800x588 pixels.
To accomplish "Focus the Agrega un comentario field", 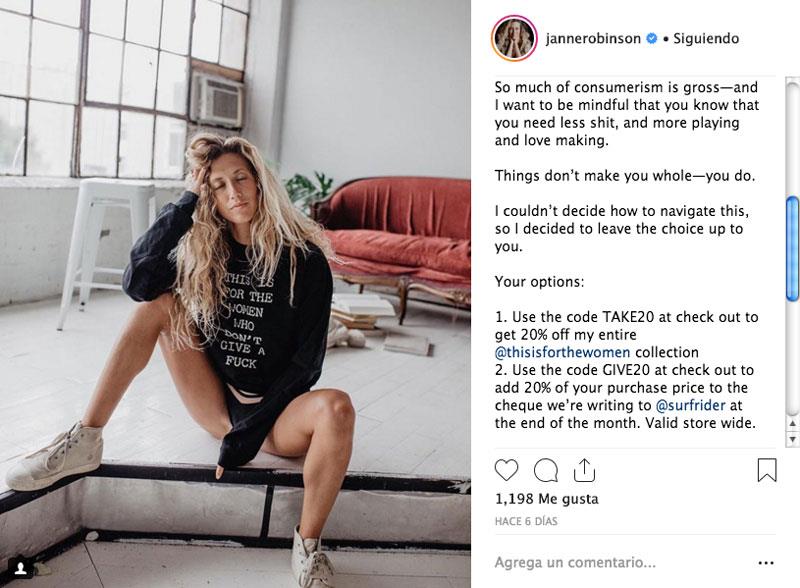I will pyautogui.click(x=622, y=562).
